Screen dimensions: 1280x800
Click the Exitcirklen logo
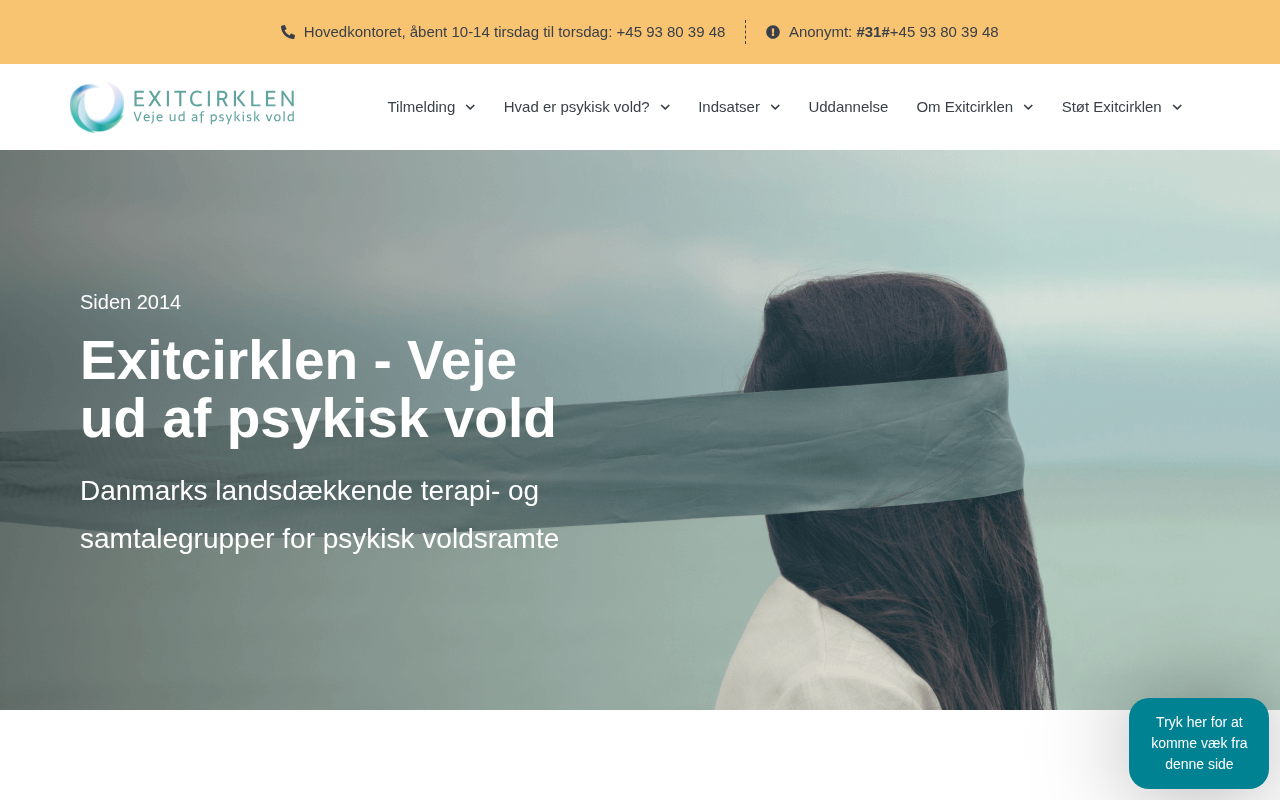tap(182, 107)
